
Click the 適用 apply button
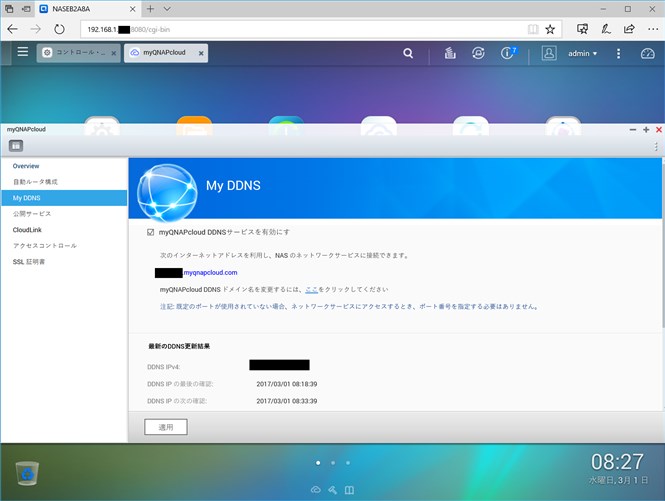[166, 427]
